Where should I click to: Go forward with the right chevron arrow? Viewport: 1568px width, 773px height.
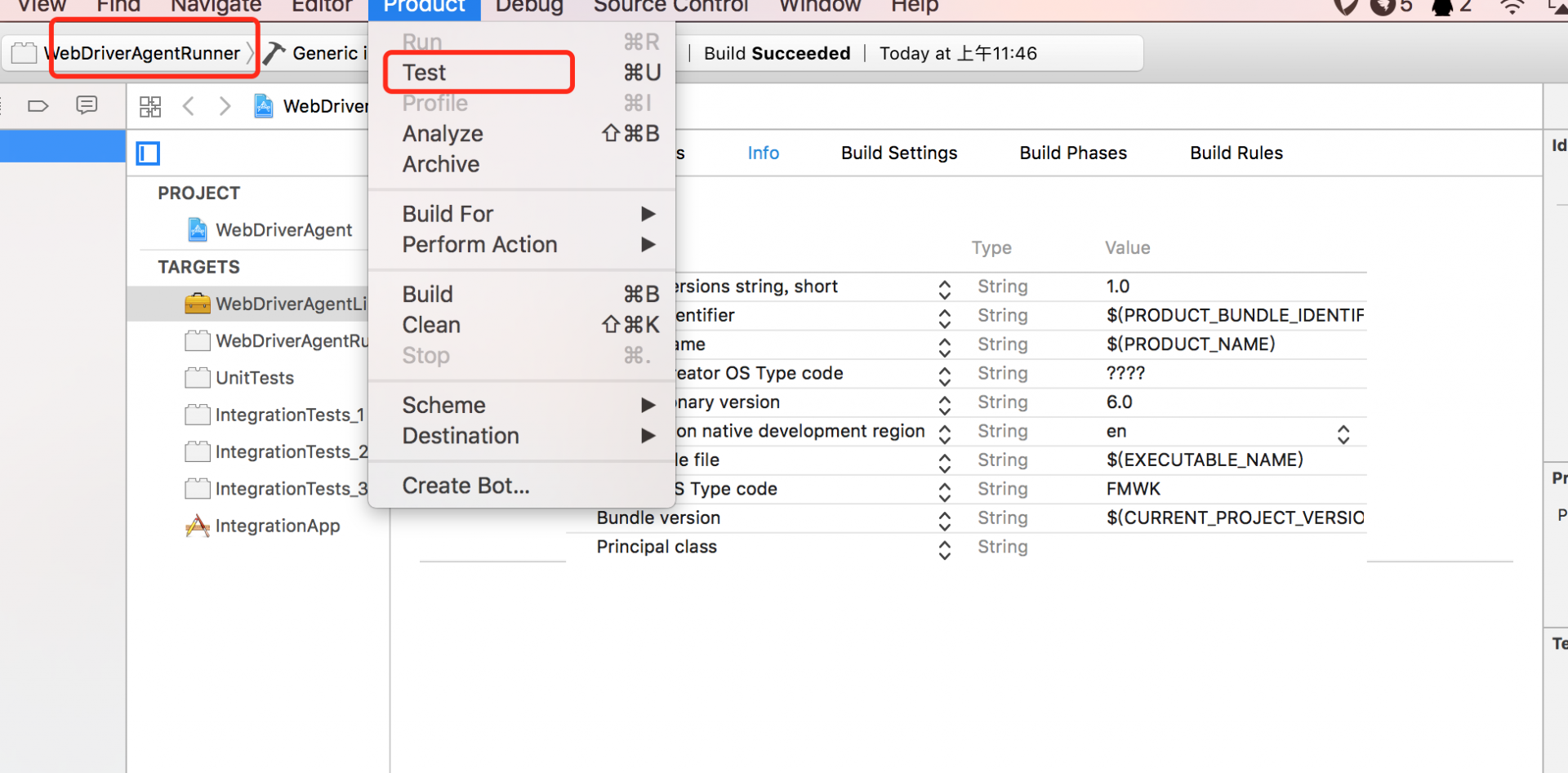(225, 106)
